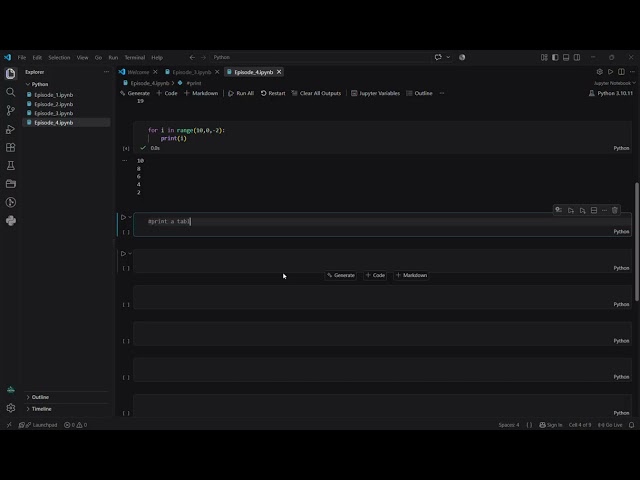
Task: Open the Copilot dropdown arrow in title bar
Action: click(448, 58)
